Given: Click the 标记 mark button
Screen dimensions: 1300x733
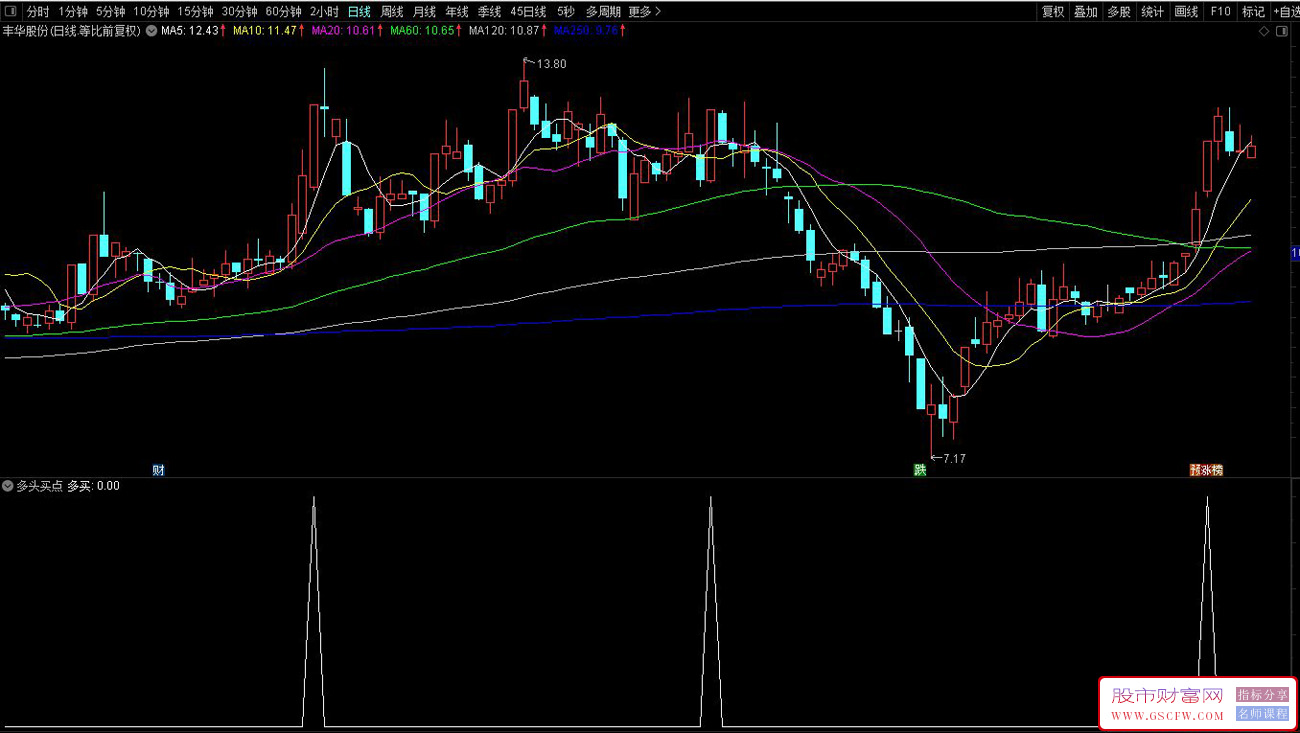Looking at the screenshot, I should pos(1253,12).
